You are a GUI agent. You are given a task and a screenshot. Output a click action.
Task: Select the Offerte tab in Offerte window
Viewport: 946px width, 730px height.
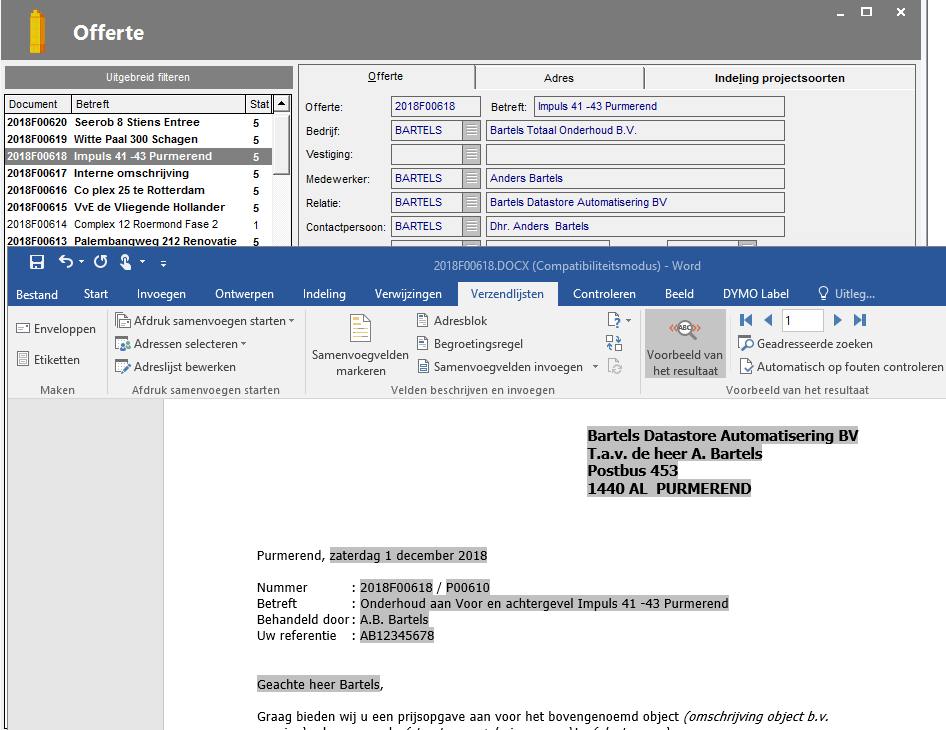tap(386, 77)
